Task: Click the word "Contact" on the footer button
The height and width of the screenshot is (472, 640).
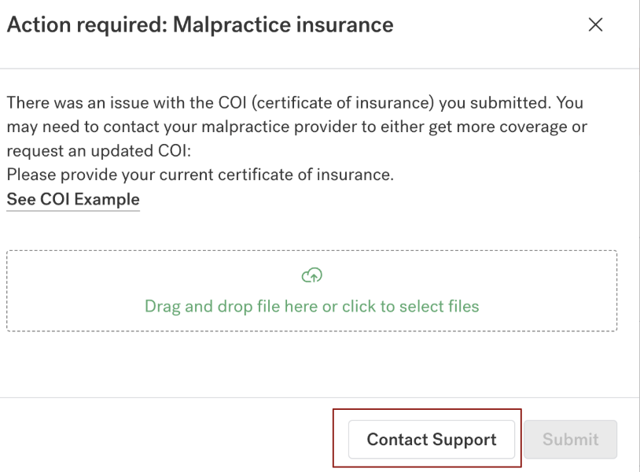Action: pyautogui.click(x=397, y=439)
